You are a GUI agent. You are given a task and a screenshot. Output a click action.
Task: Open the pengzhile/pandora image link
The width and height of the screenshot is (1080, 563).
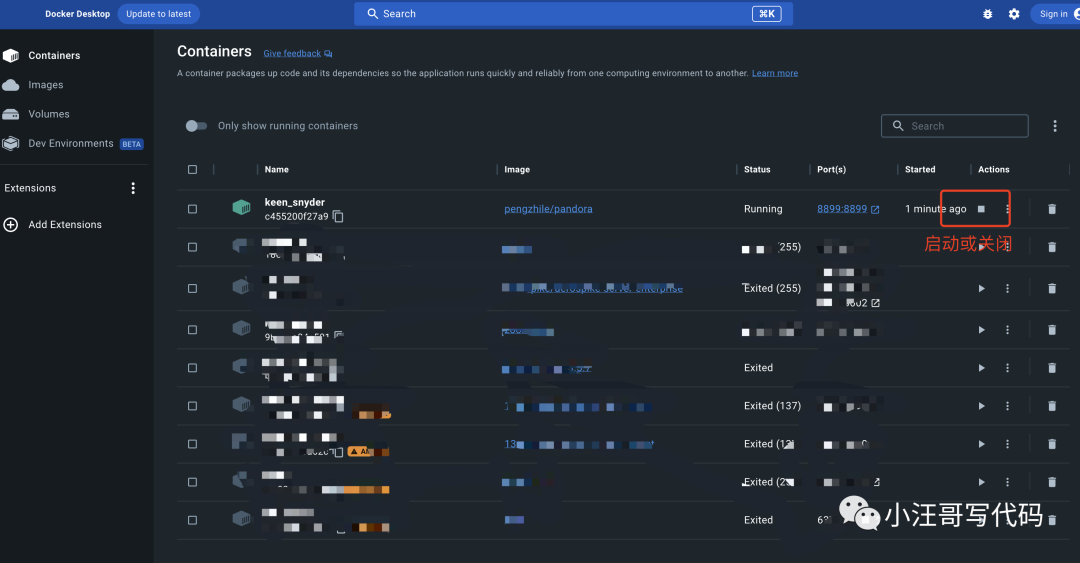[548, 209]
